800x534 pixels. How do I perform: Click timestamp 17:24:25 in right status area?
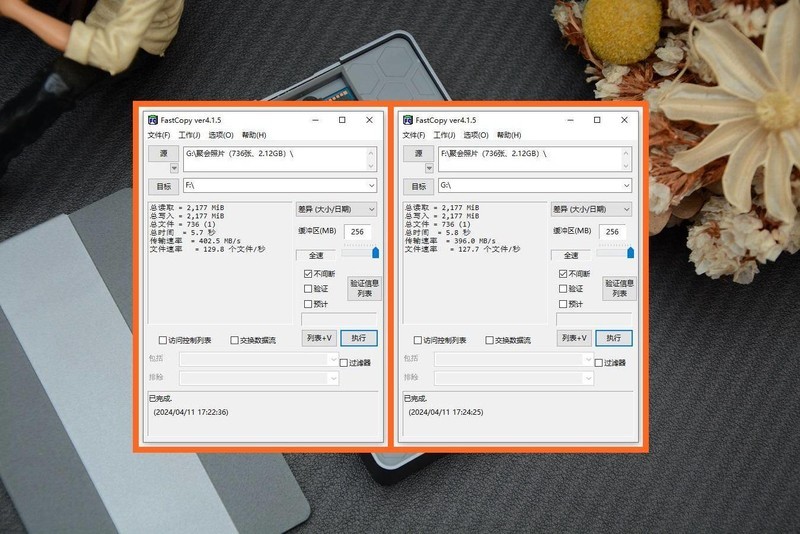point(446,412)
